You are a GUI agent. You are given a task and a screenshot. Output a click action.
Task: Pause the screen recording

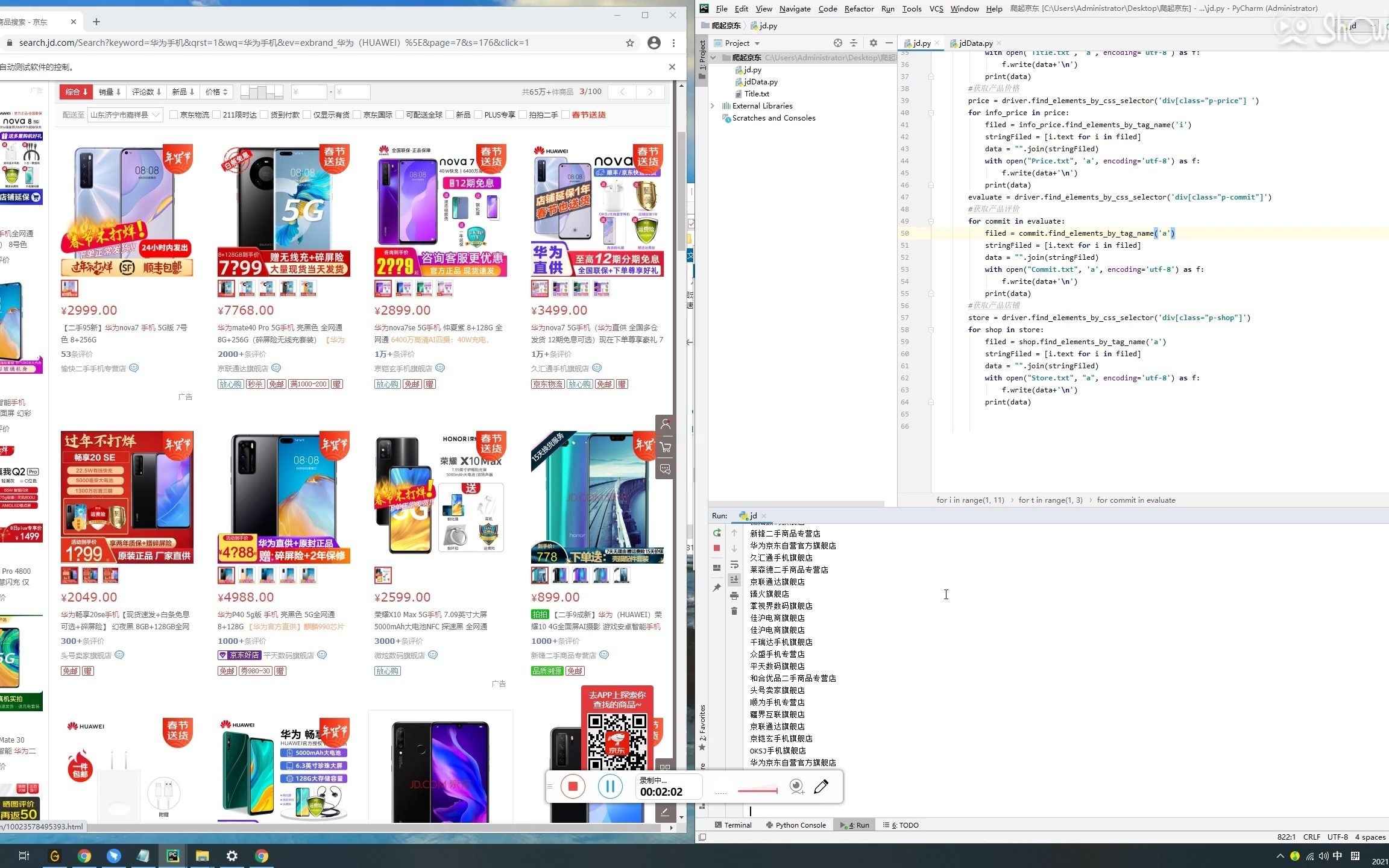click(x=610, y=787)
